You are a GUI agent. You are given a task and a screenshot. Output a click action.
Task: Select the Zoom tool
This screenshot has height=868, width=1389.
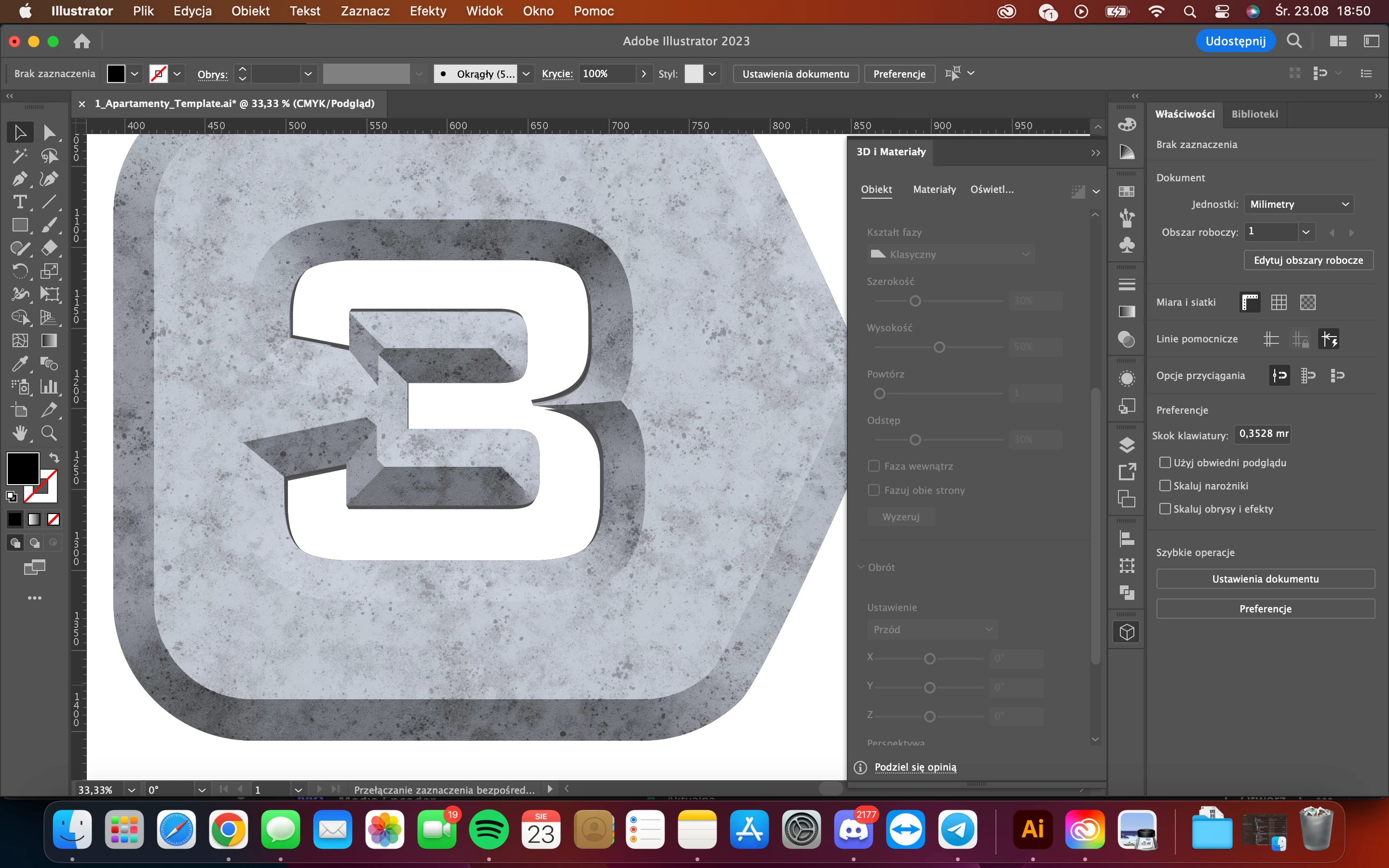pos(49,433)
